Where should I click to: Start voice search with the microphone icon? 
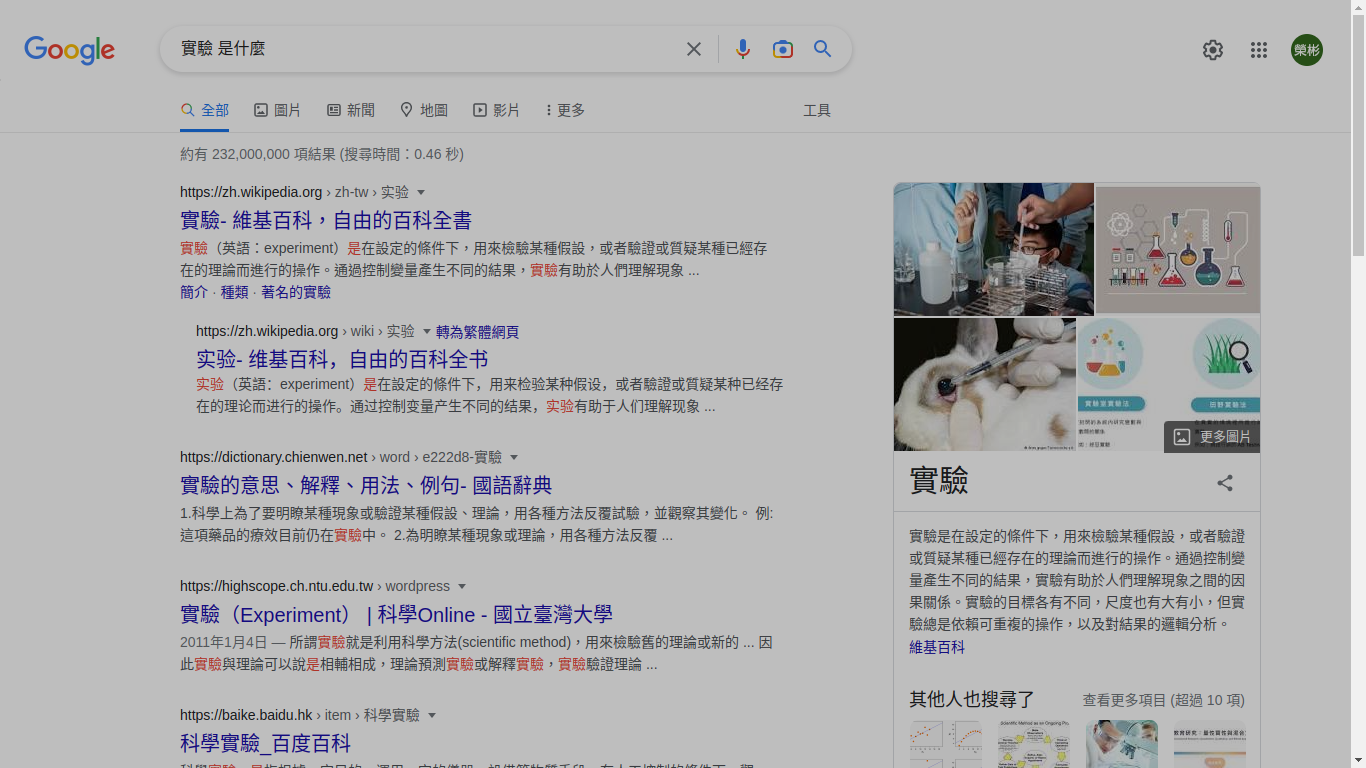[742, 49]
